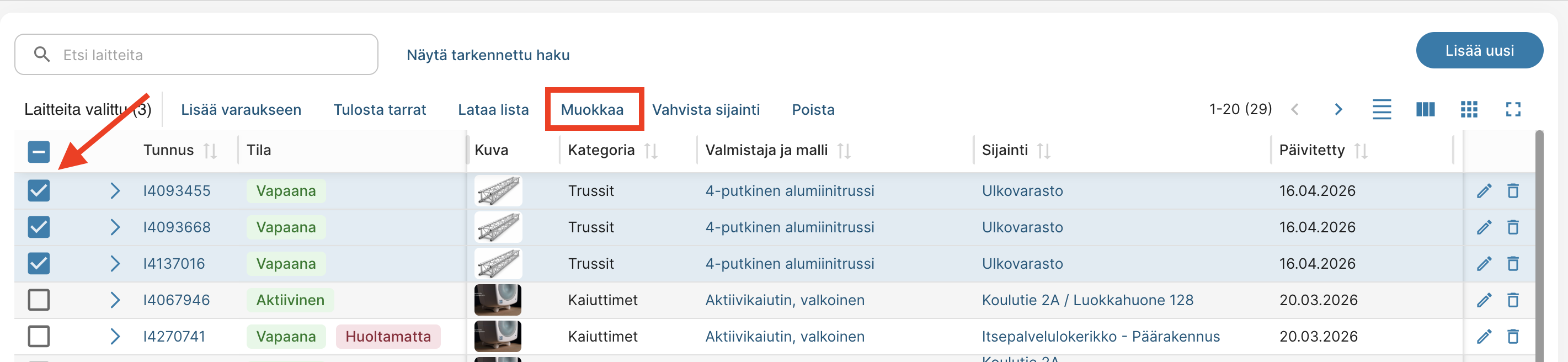Switch to the list view icon
This screenshot has width=1568, height=362.
[1382, 109]
